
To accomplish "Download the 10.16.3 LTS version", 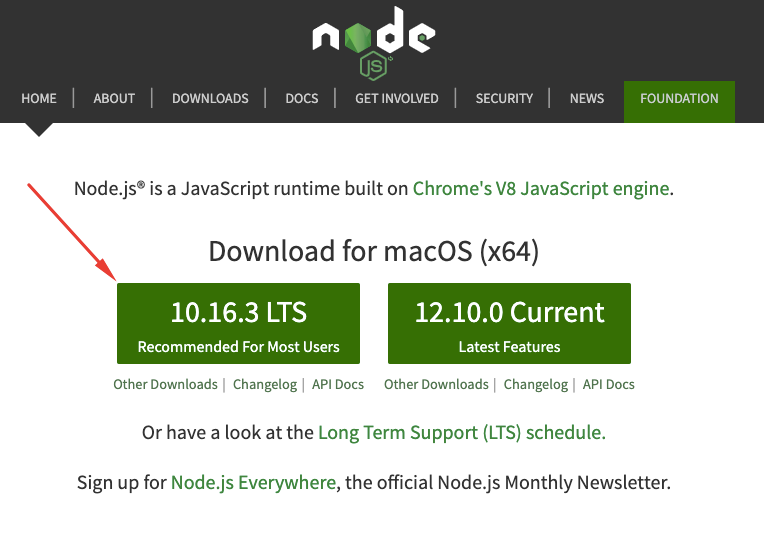I will pyautogui.click(x=238, y=323).
